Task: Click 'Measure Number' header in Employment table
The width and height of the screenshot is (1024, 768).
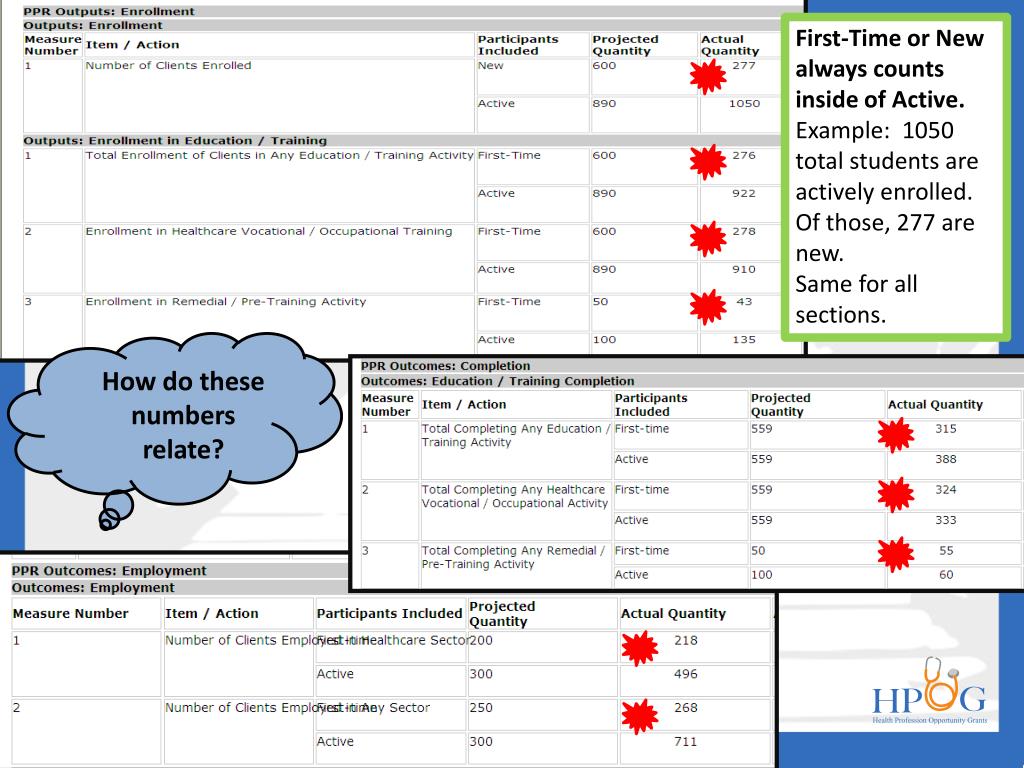Action: coord(71,613)
